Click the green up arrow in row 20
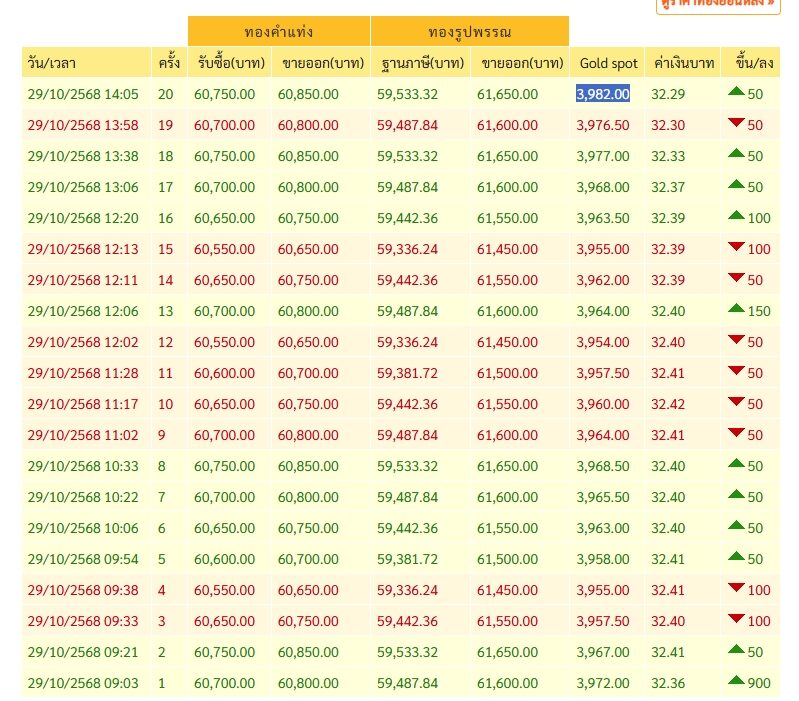 tap(736, 91)
